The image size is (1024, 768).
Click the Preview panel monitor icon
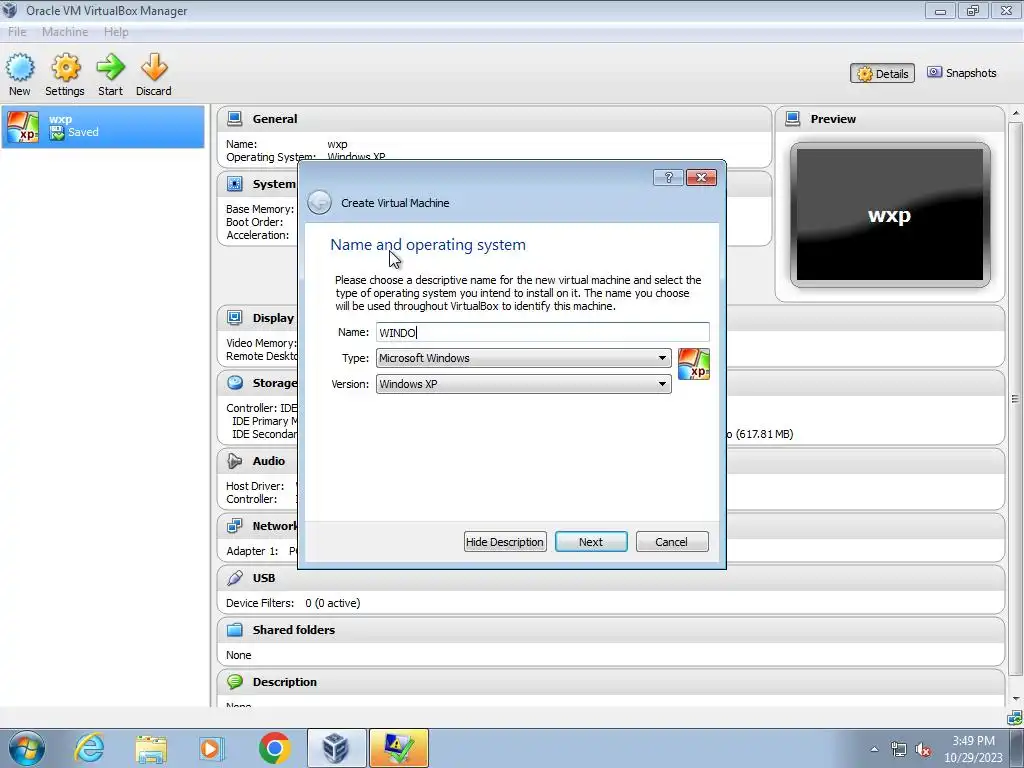pos(792,118)
